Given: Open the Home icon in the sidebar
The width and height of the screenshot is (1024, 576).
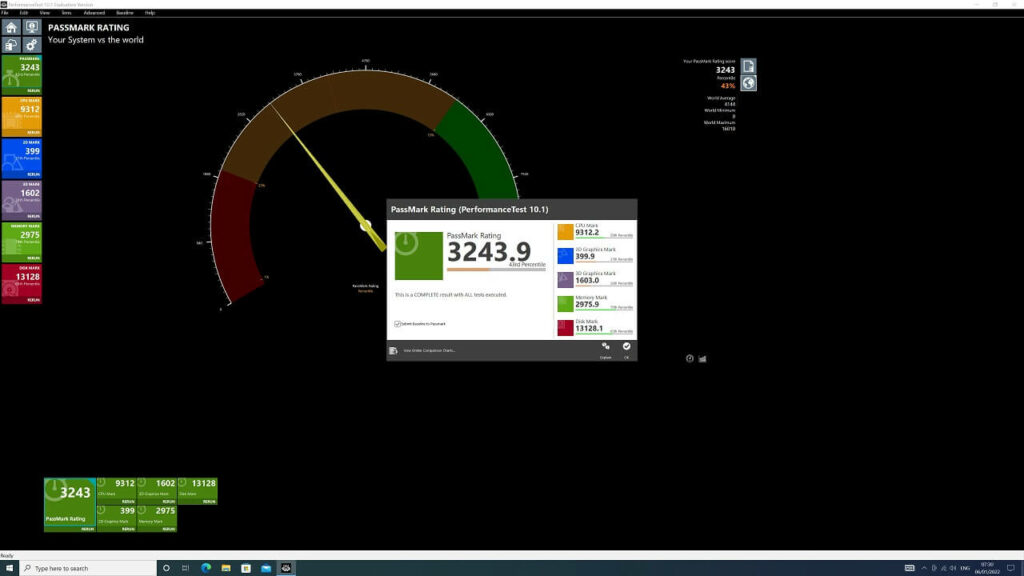Looking at the screenshot, I should 11,27.
